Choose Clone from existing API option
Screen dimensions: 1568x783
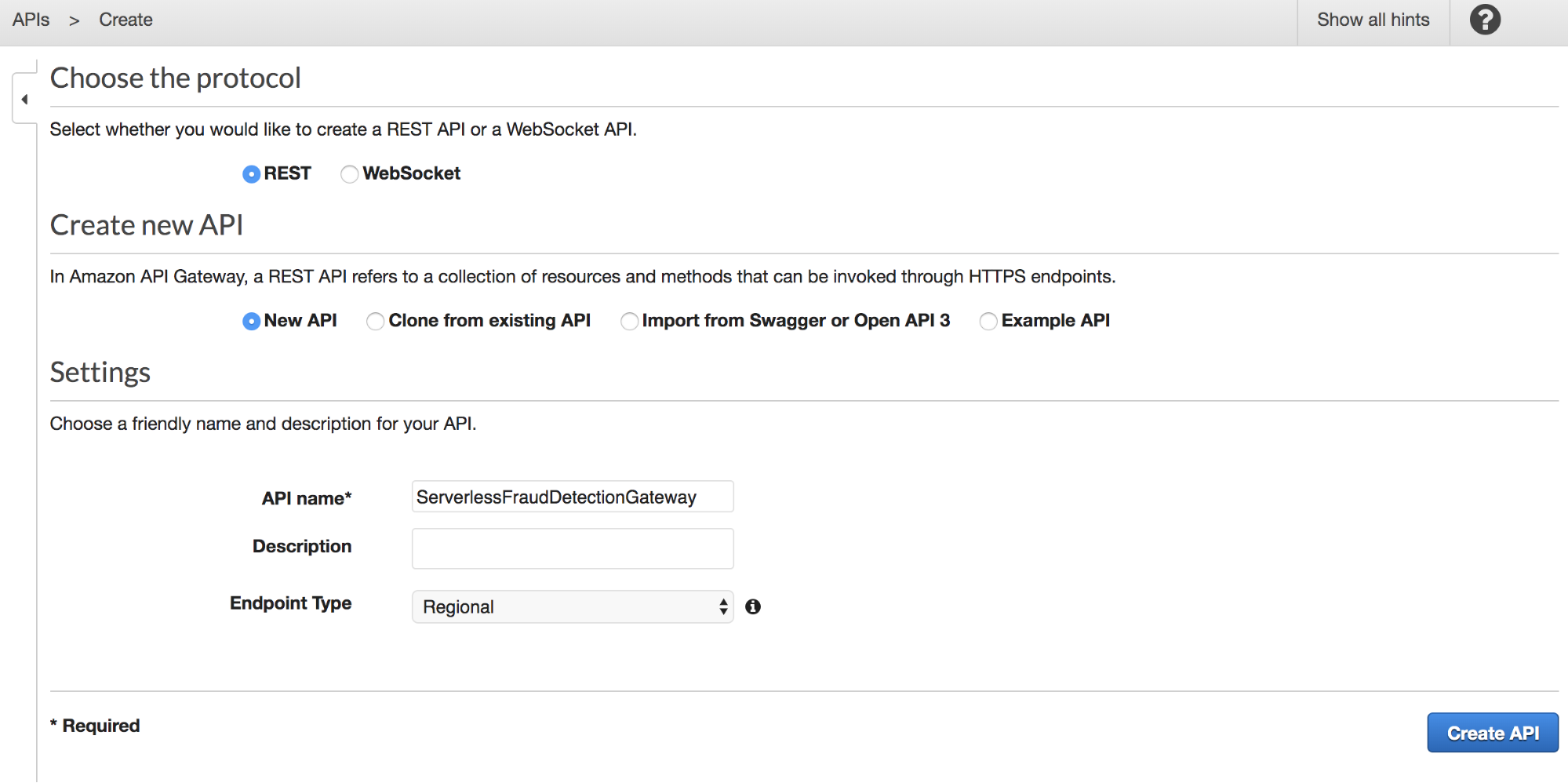[376, 322]
